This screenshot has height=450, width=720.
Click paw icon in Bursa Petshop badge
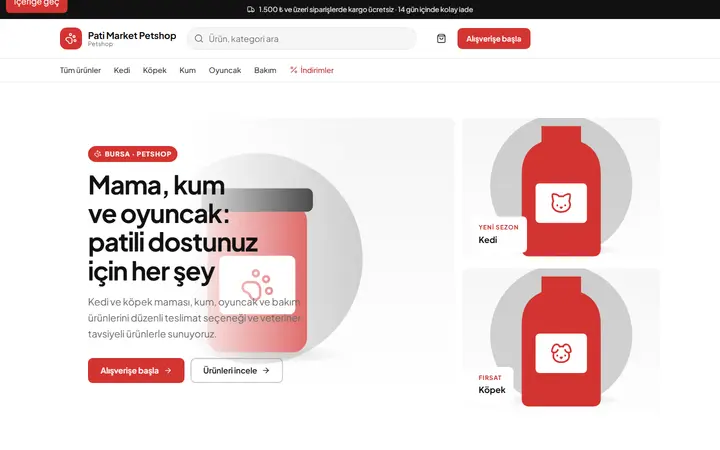tap(97, 154)
